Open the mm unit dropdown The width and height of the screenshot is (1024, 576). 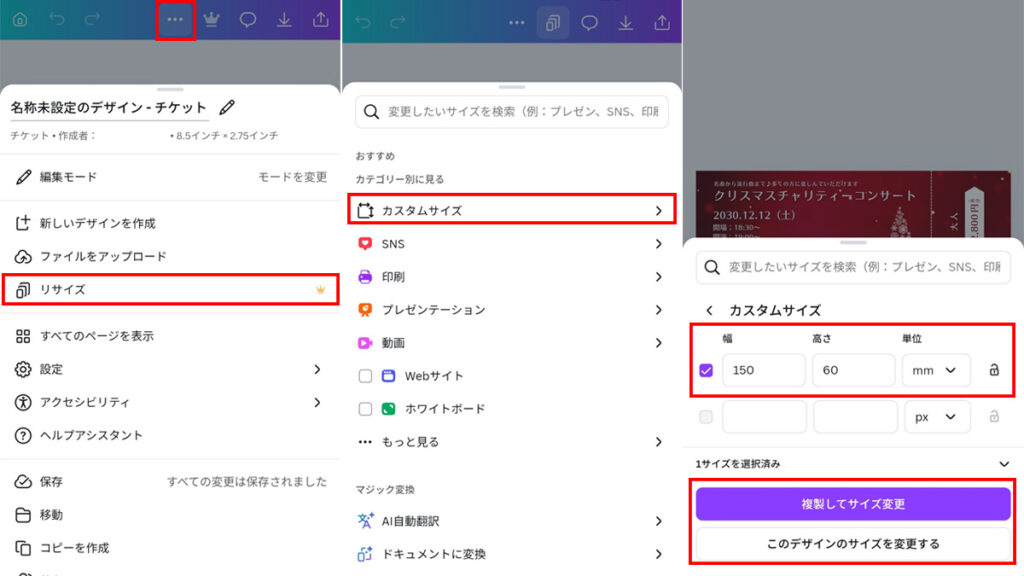[x=936, y=370]
